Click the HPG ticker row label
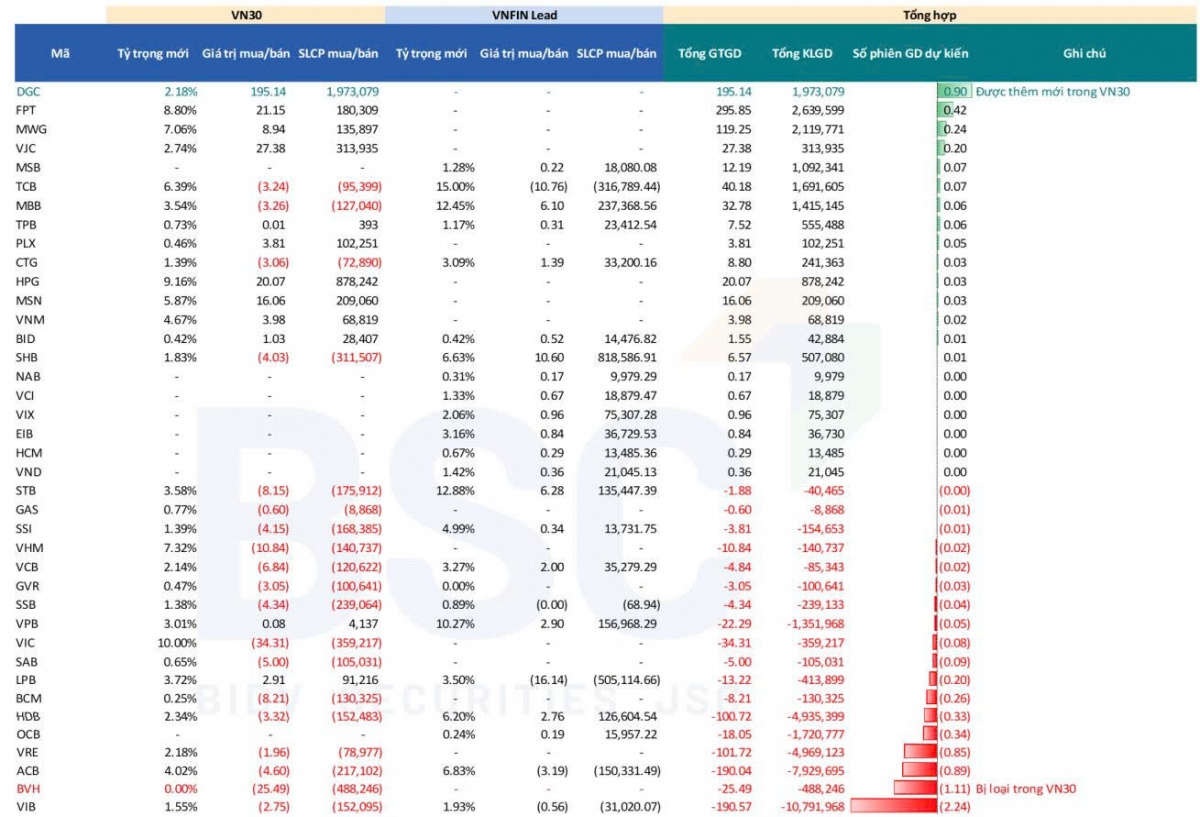Screen dimensions: 1200x817 pos(28,281)
